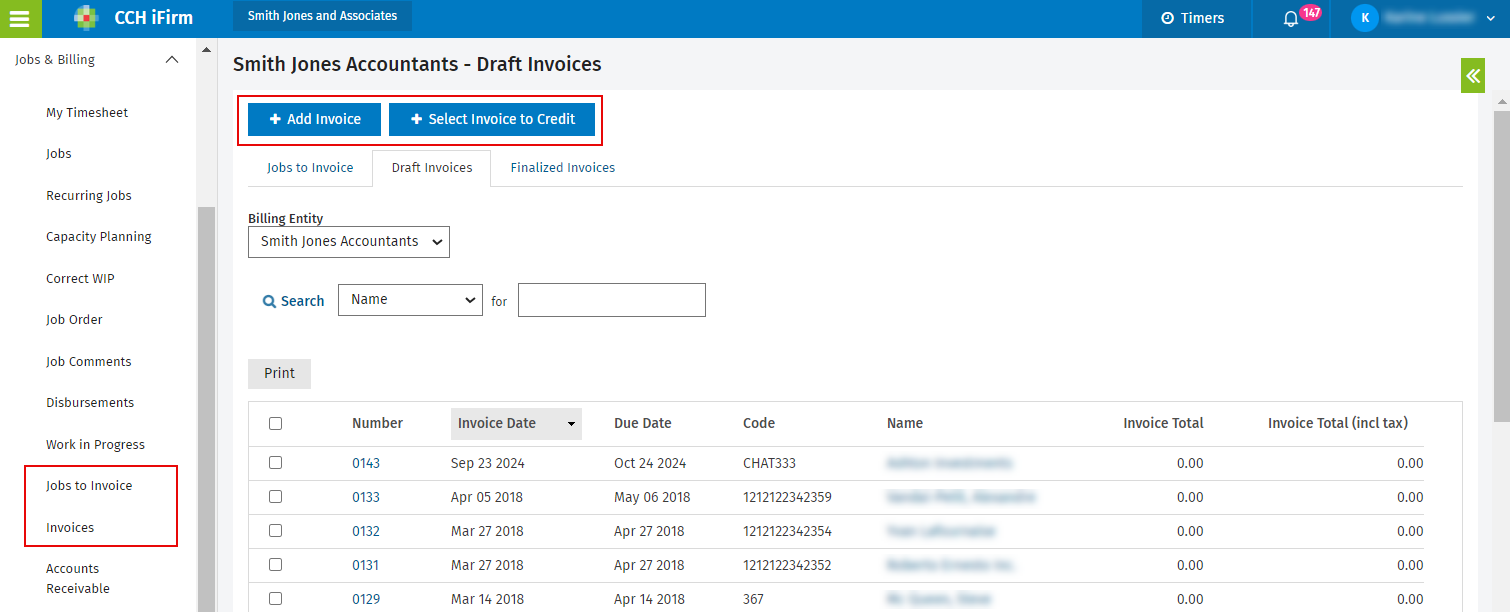Click the user avatar K icon
The image size is (1510, 612).
(x=1364, y=18)
